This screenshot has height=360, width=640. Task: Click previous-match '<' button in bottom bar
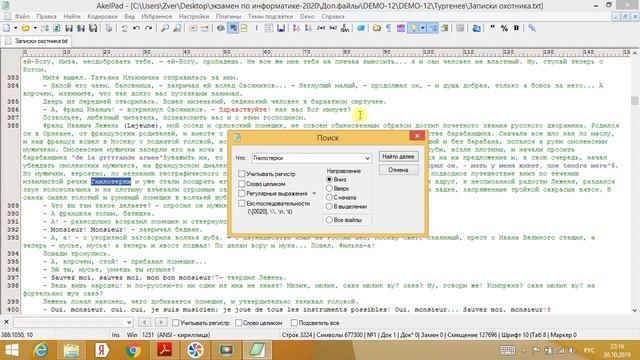[x=144, y=322]
